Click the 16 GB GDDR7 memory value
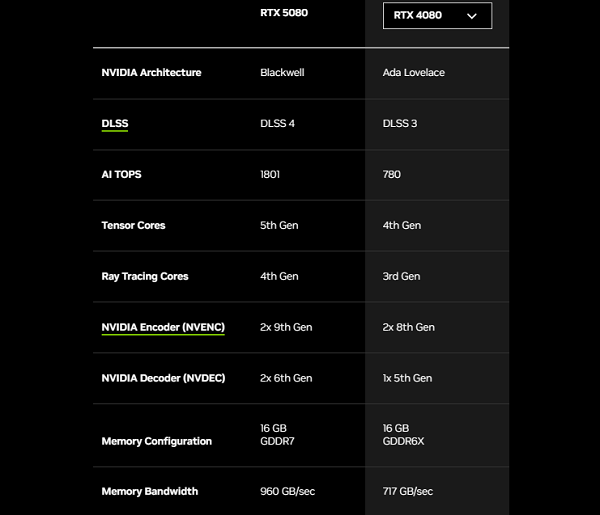Viewport: 600px width, 515px height. [x=277, y=435]
